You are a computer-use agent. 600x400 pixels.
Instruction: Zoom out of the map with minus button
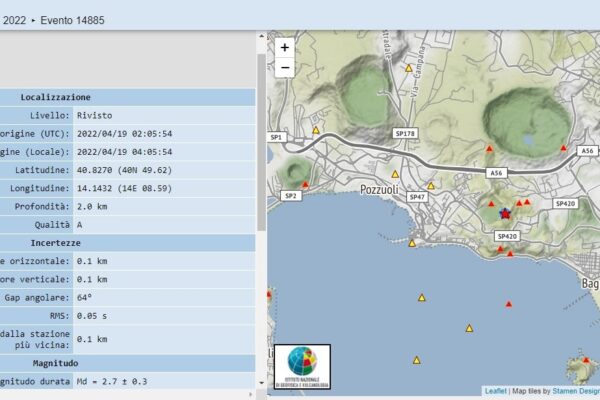(285, 68)
